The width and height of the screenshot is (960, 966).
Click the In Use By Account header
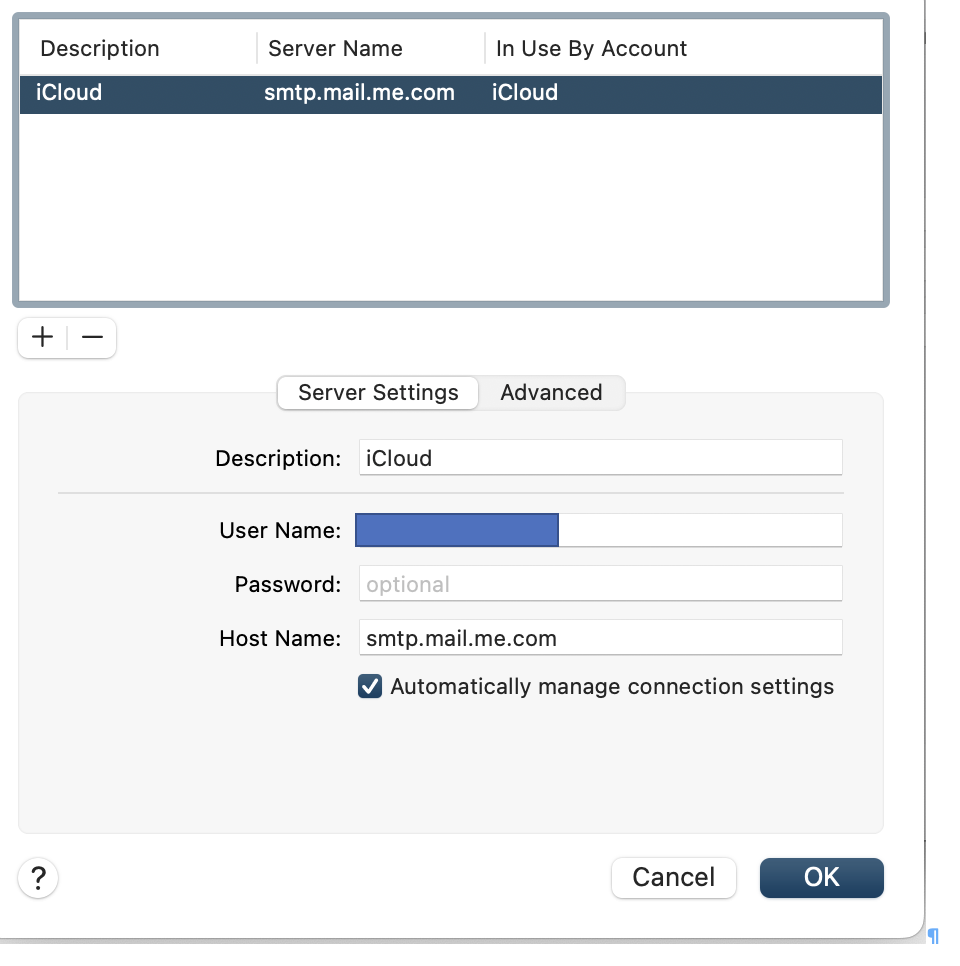tap(591, 49)
